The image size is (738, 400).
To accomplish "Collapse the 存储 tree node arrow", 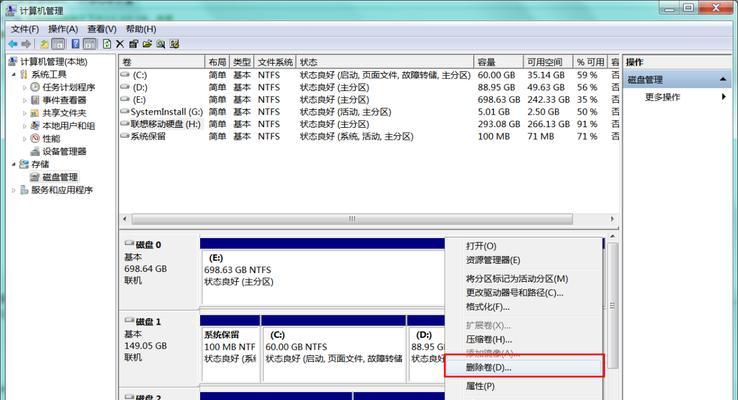I will pyautogui.click(x=13, y=164).
